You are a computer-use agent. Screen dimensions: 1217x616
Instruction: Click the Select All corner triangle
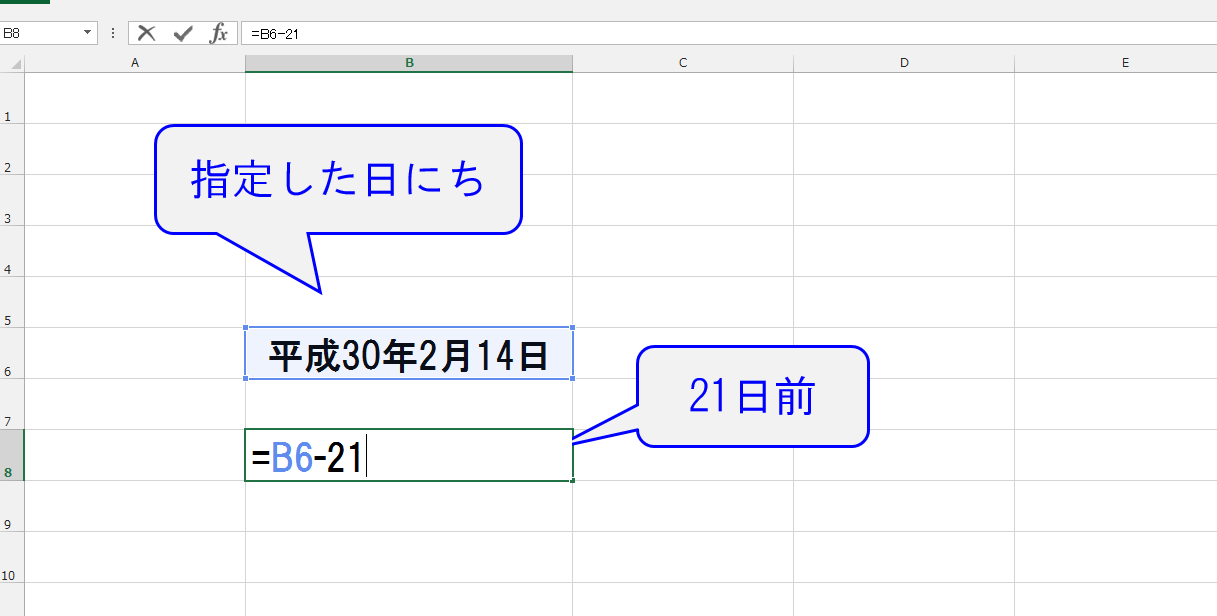point(15,64)
